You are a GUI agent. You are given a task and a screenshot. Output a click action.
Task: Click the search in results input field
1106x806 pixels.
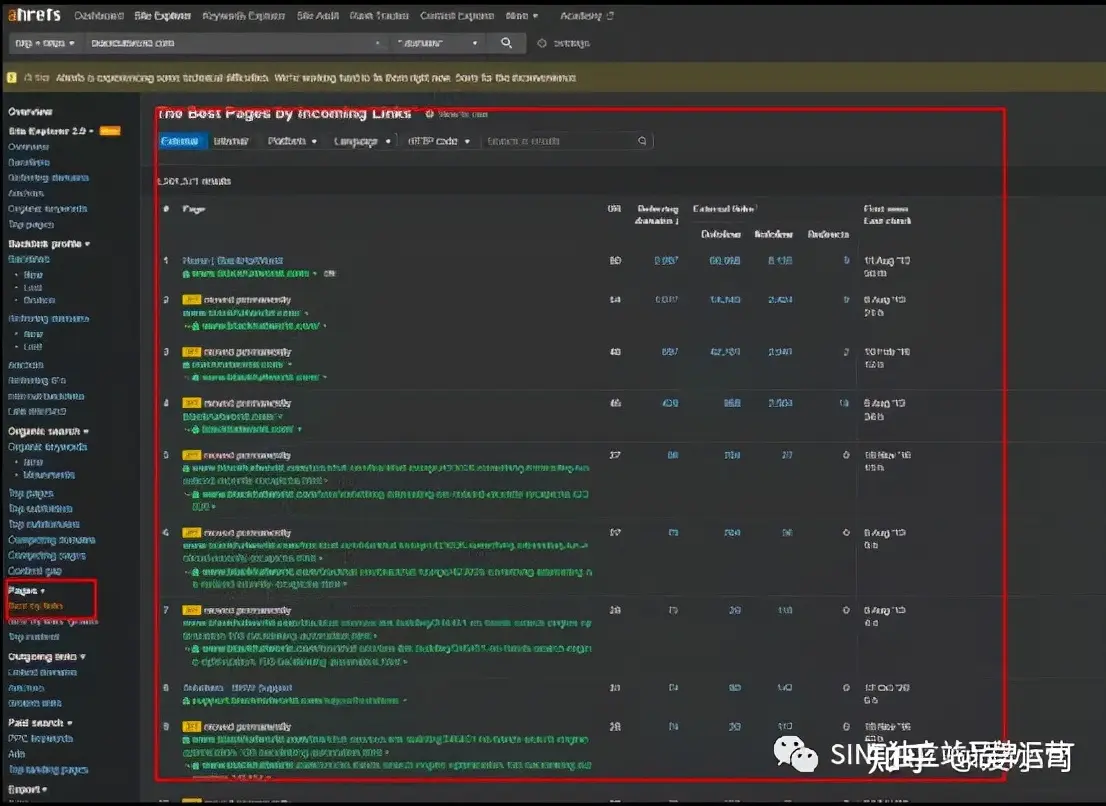click(x=558, y=141)
